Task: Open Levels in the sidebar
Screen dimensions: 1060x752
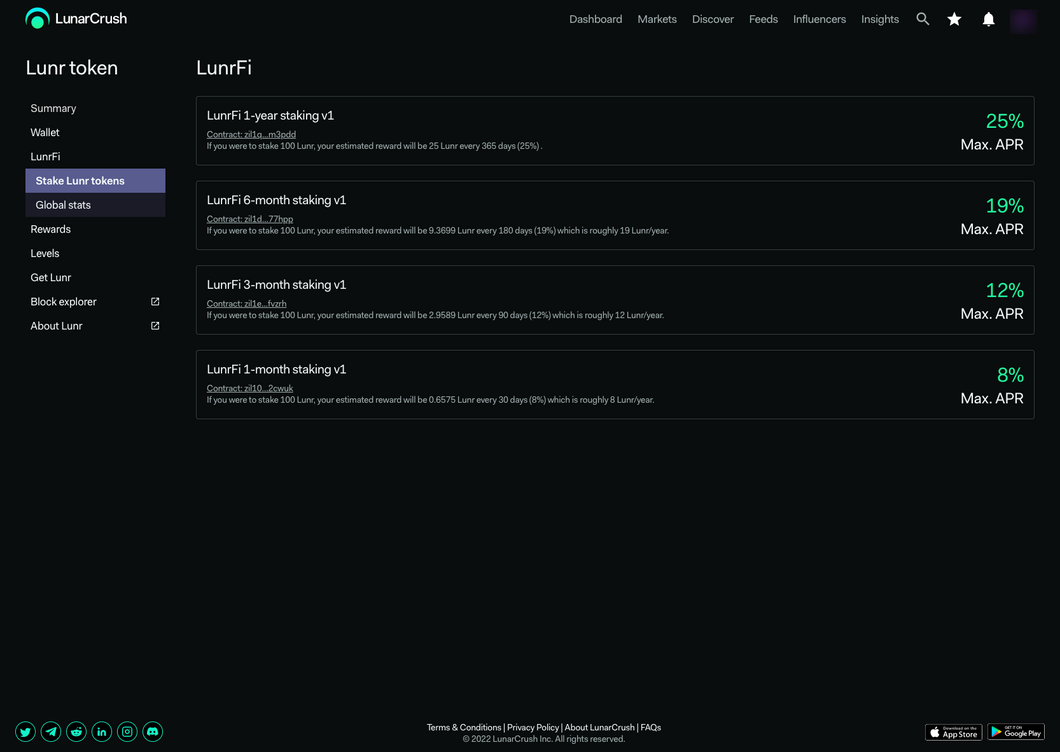Action: 95,254
